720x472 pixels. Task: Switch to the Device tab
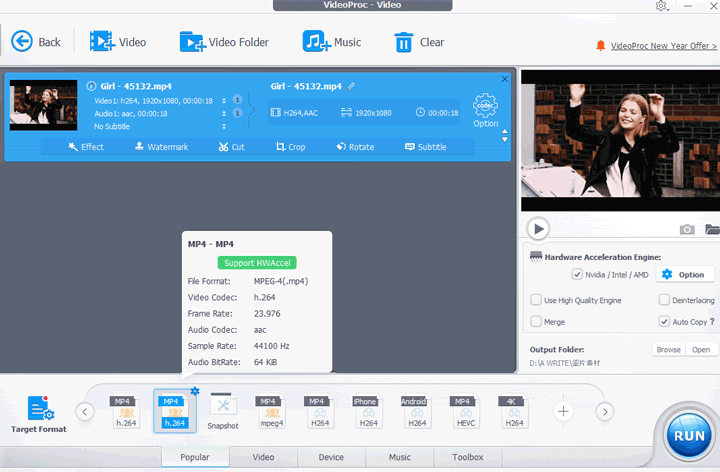pyautogui.click(x=331, y=457)
